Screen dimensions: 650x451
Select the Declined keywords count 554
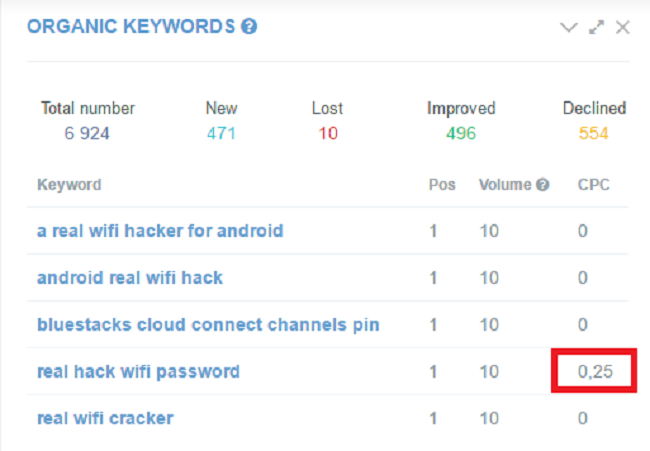(x=594, y=133)
